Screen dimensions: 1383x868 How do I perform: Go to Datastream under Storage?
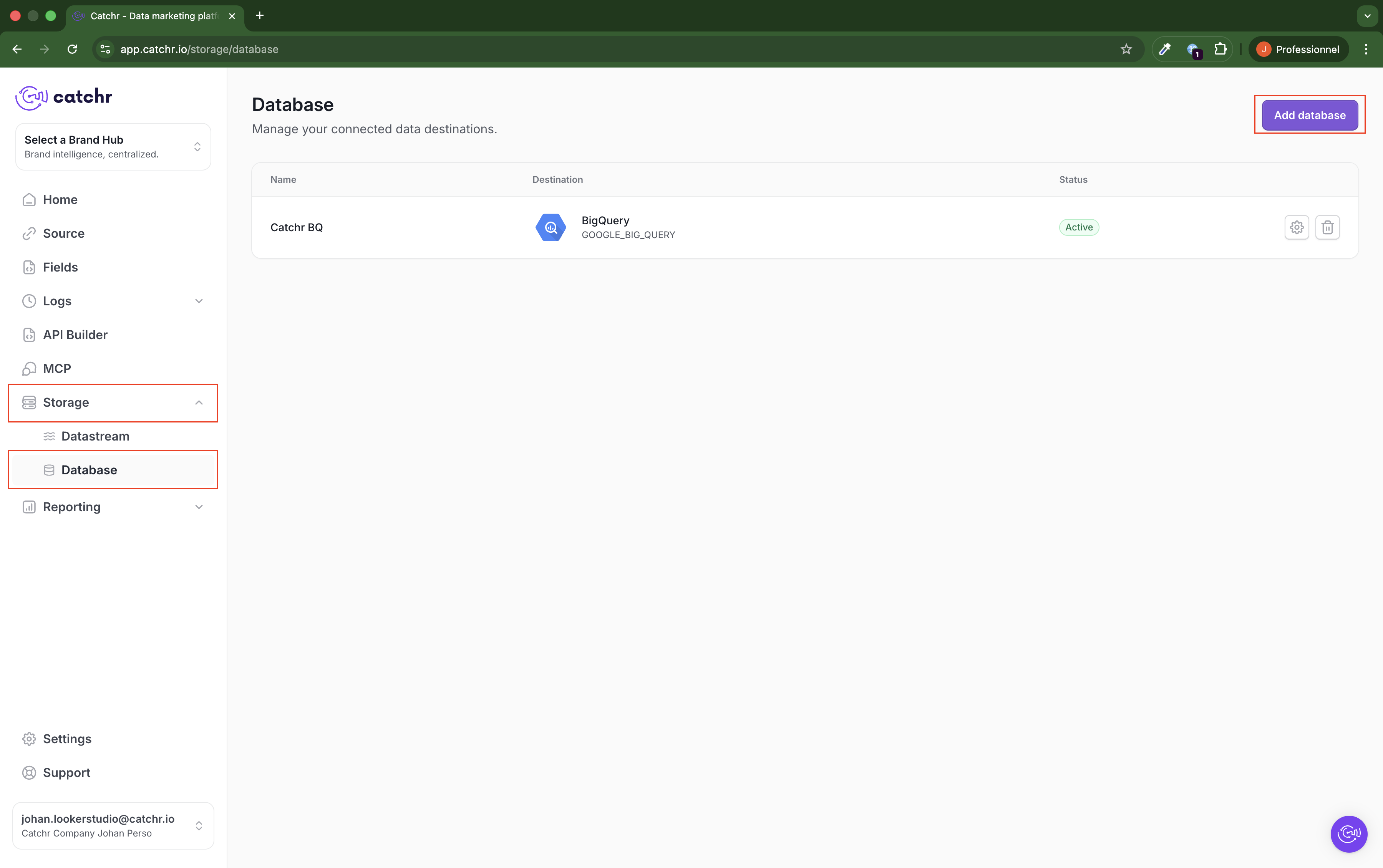tap(95, 436)
